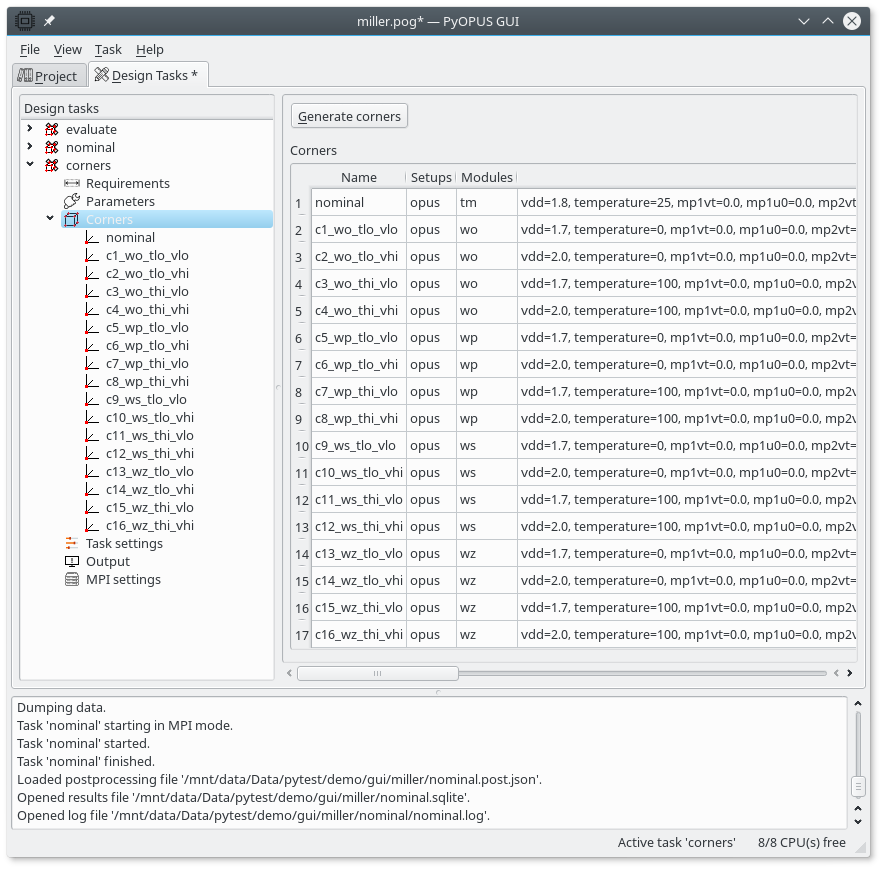The height and width of the screenshot is (870, 883).
Task: Select c12_ws_thi_vhi in the tree
Action: click(x=149, y=453)
